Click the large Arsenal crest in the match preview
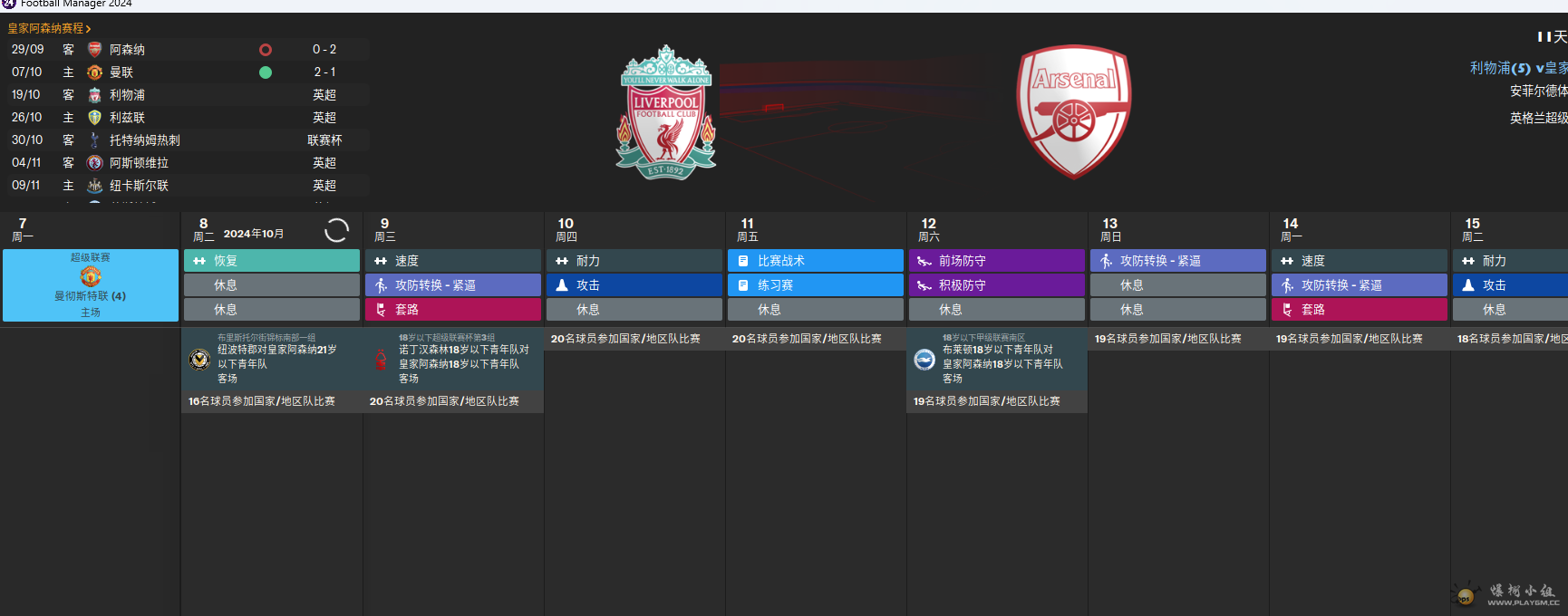This screenshot has height=616, width=1568. (1074, 112)
